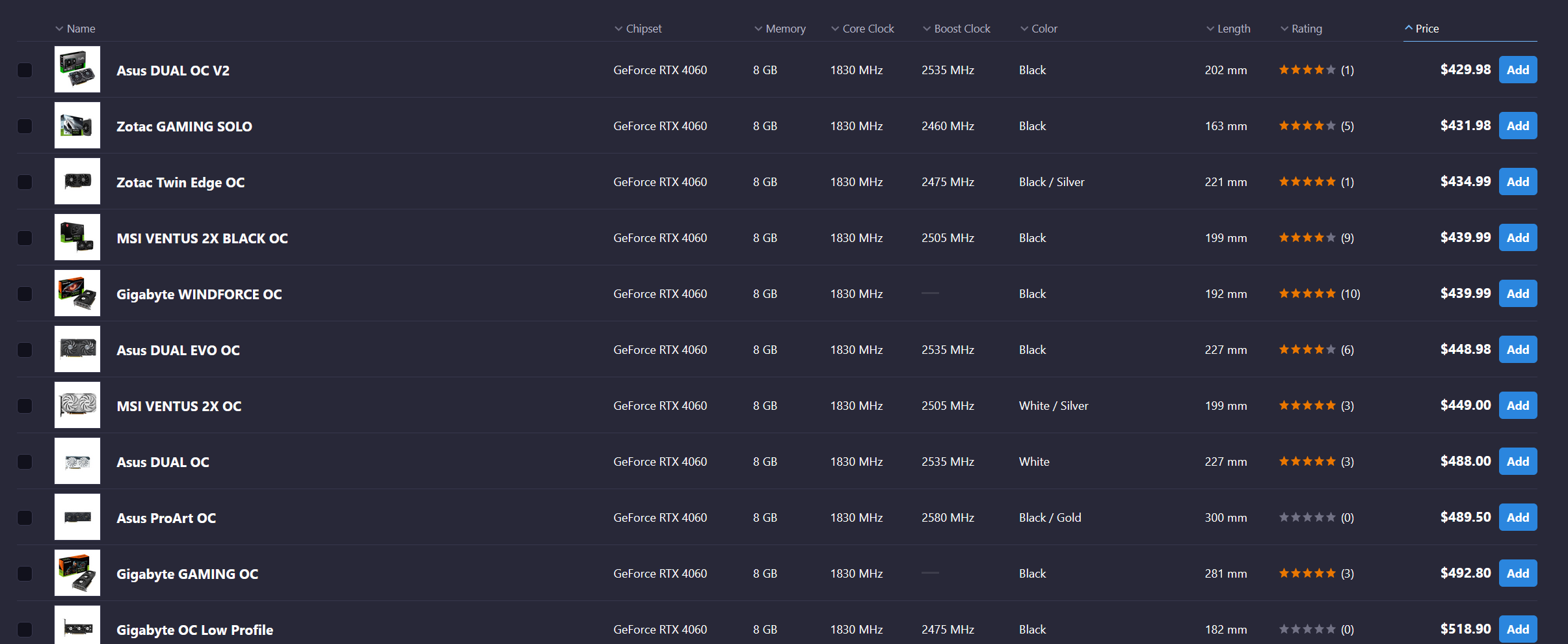Add Asus DUAL OC V2 at $429.98
This screenshot has width=1568, height=644.
tap(1518, 70)
